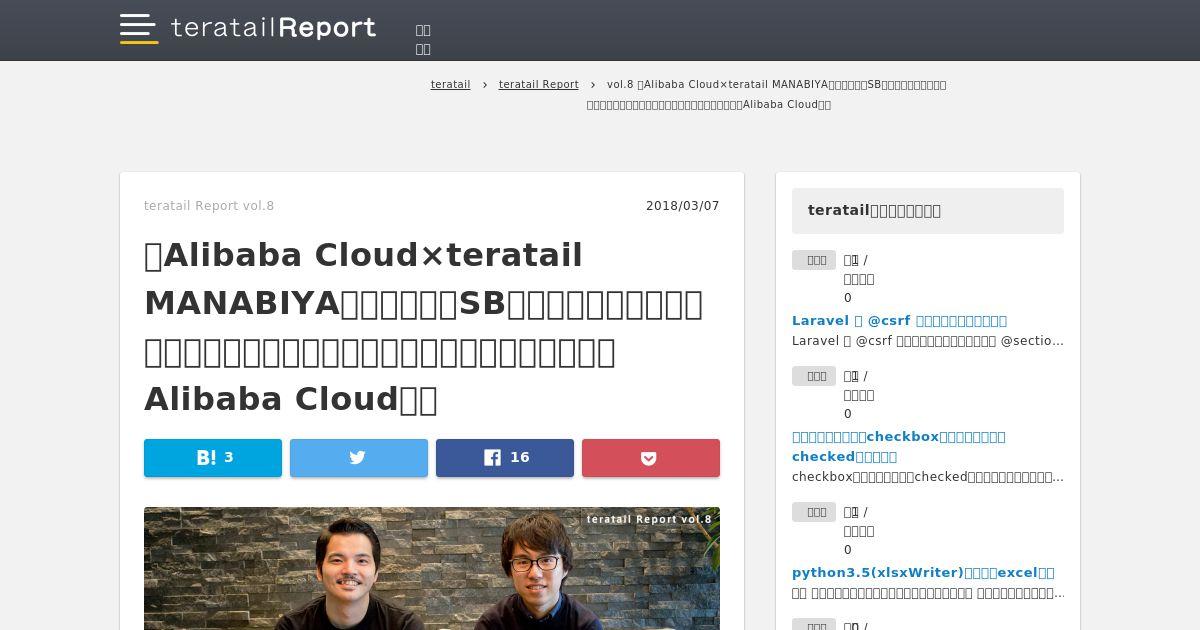Click the article title heading
The width and height of the screenshot is (1200, 630).
(424, 327)
